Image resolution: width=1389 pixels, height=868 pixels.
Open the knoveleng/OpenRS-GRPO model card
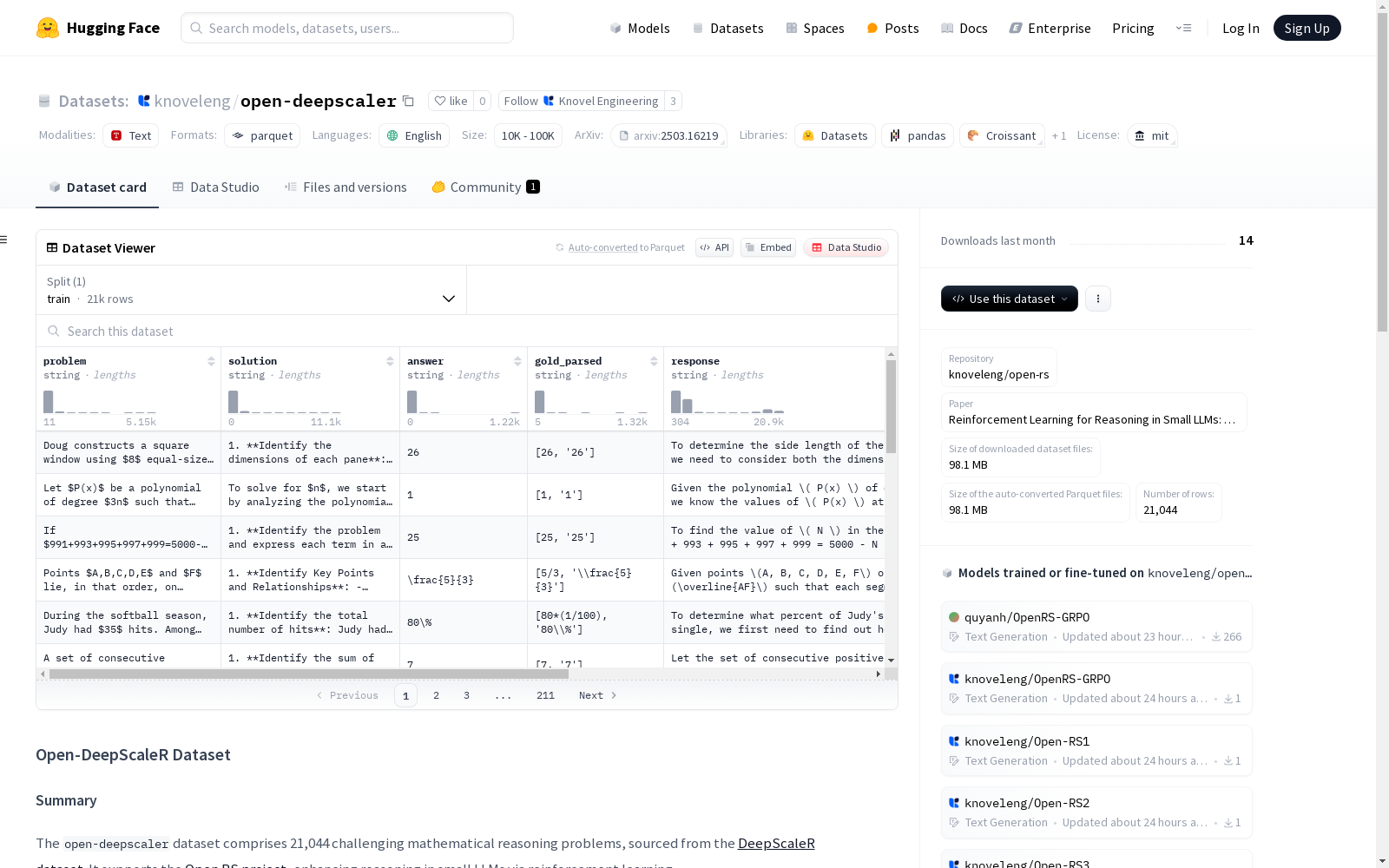pos(1096,687)
